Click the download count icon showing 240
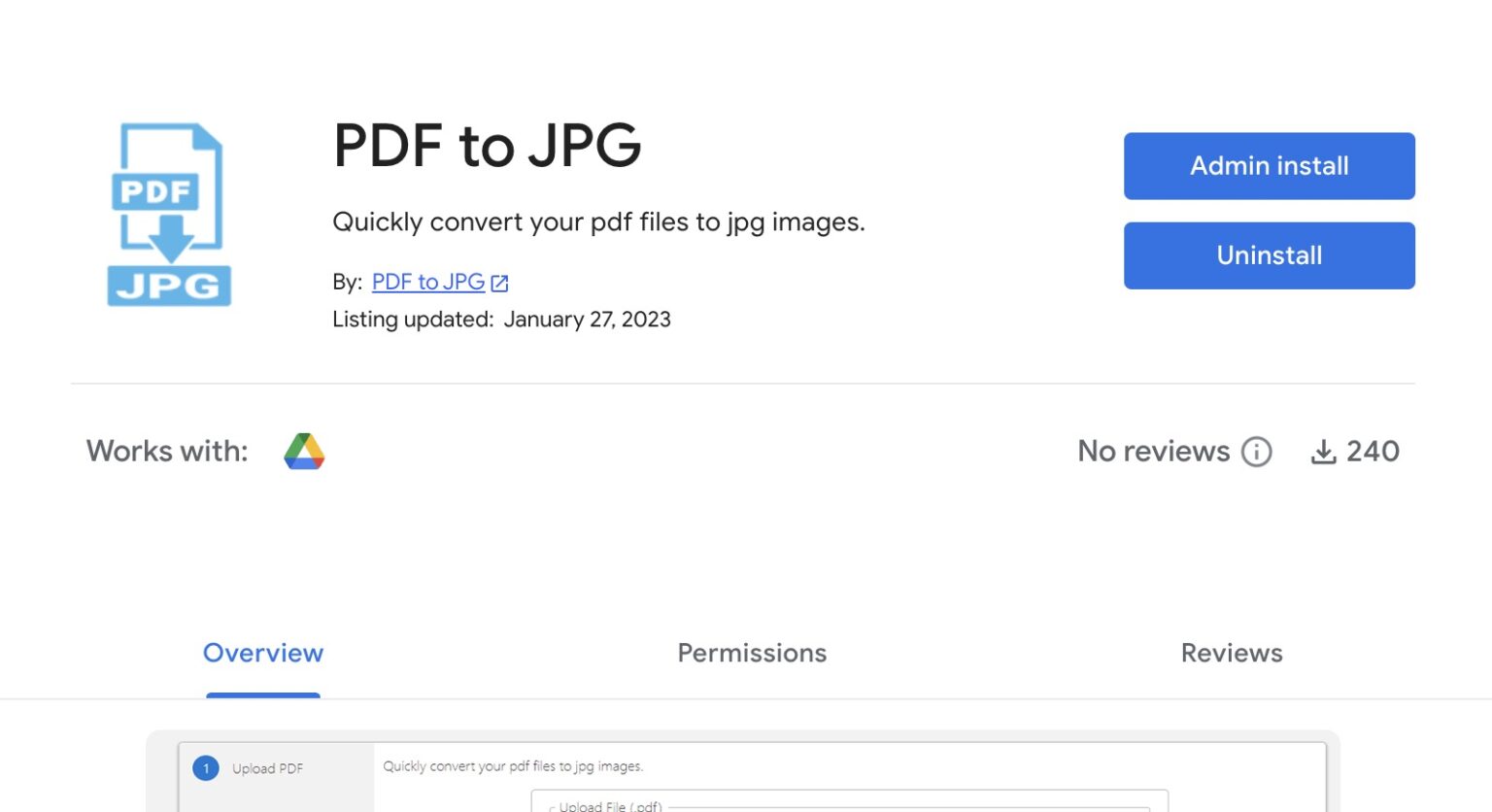 click(x=1325, y=451)
